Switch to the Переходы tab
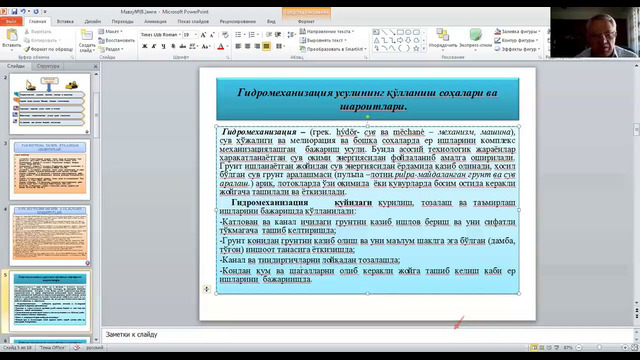This screenshot has height=360, width=640. 122,21
